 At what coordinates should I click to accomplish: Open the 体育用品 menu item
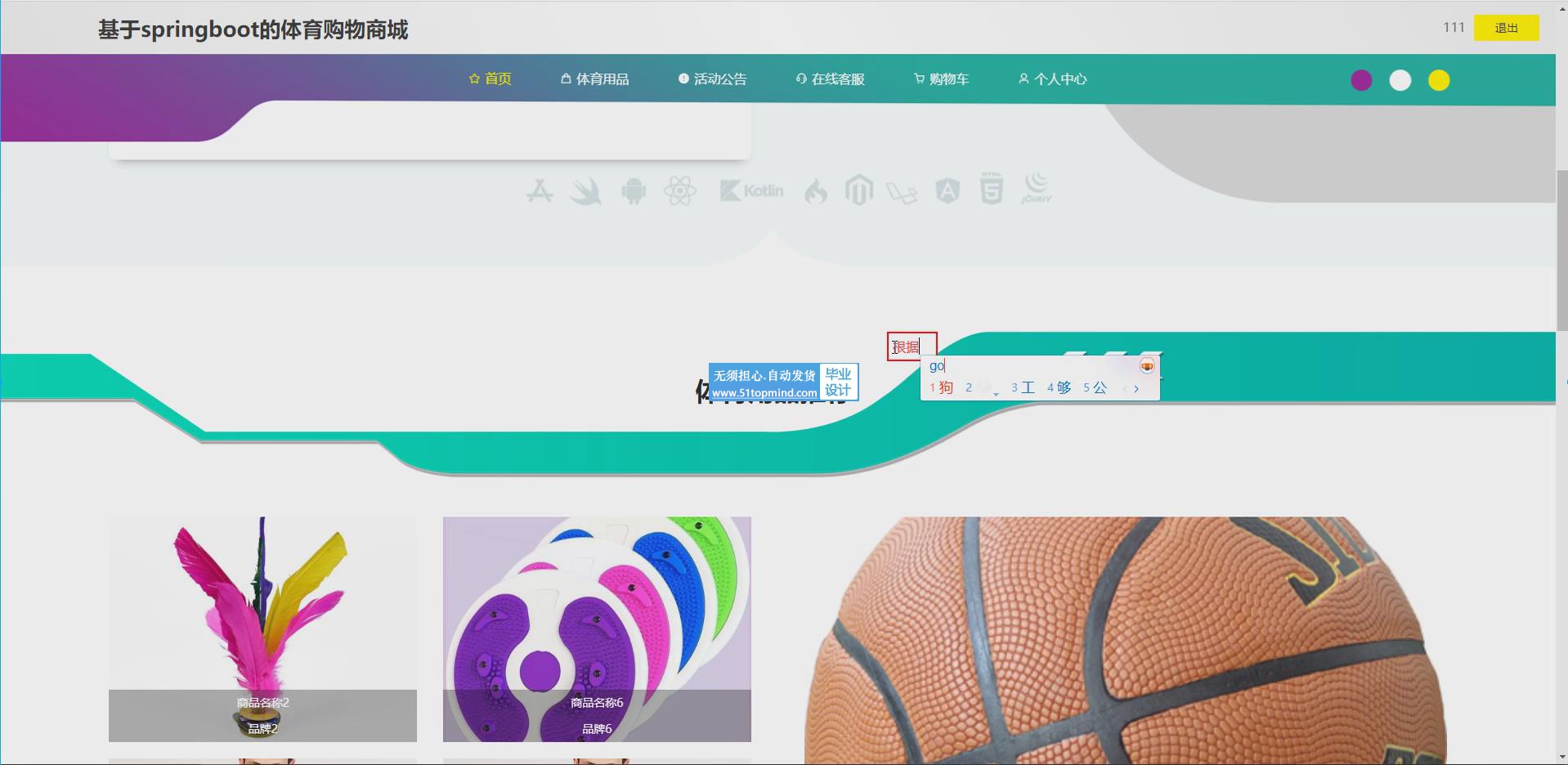coord(594,79)
